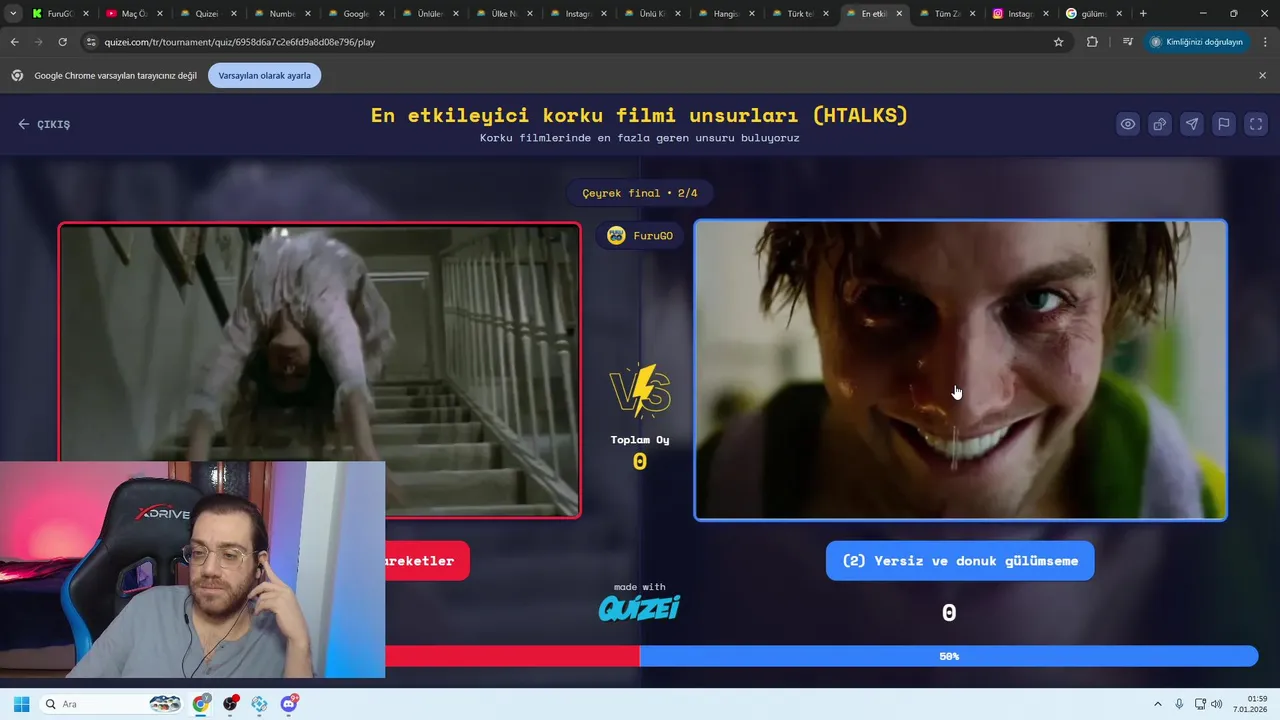Click the flag report icon
The width and height of the screenshot is (1280, 720).
click(x=1224, y=124)
